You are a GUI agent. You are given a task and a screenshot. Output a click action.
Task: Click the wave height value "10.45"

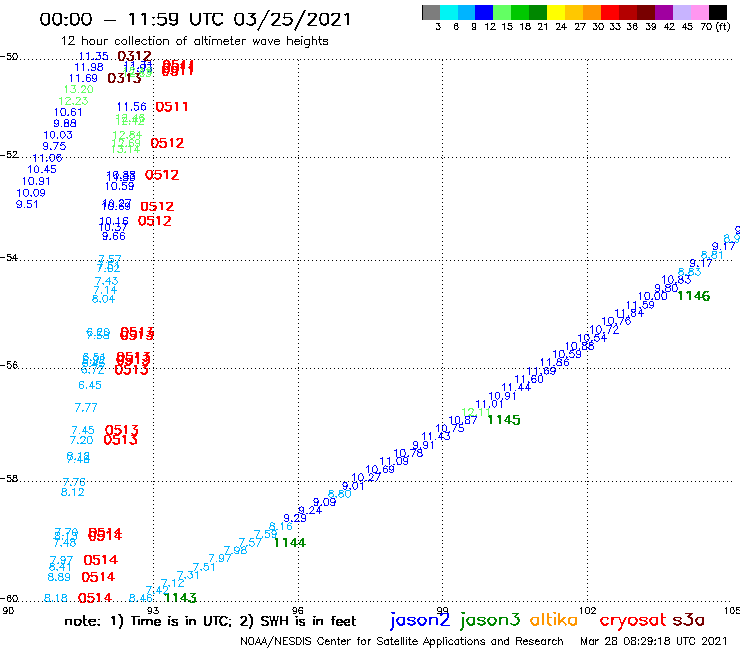coord(42,169)
